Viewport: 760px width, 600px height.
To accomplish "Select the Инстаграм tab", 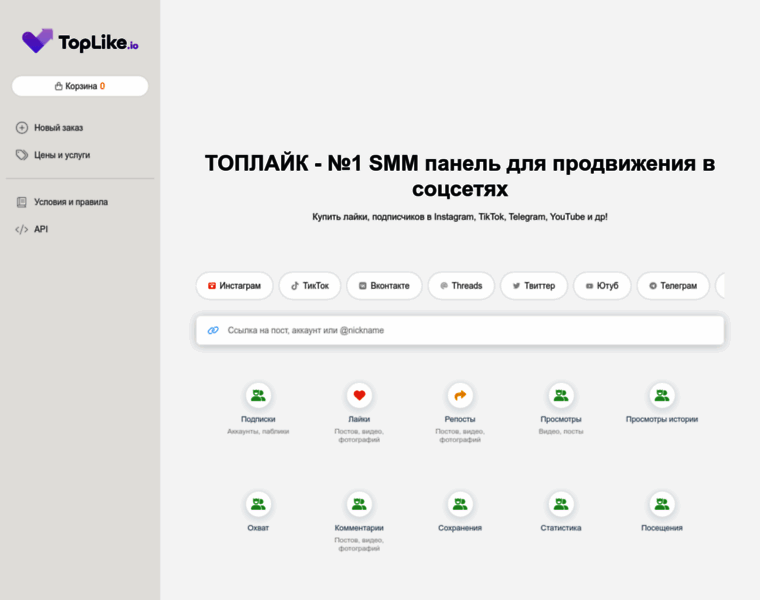I will 235,285.
